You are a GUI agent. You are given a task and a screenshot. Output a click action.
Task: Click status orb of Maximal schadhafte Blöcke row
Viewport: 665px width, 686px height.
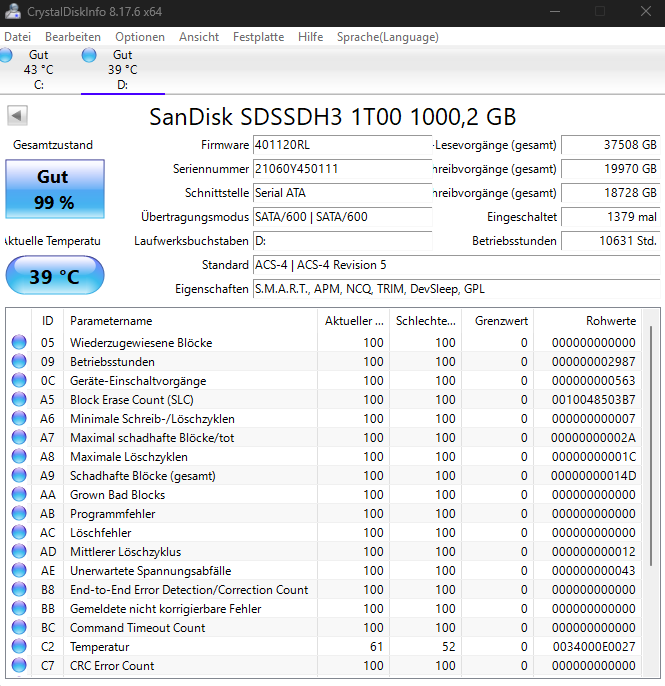pyautogui.click(x=19, y=438)
